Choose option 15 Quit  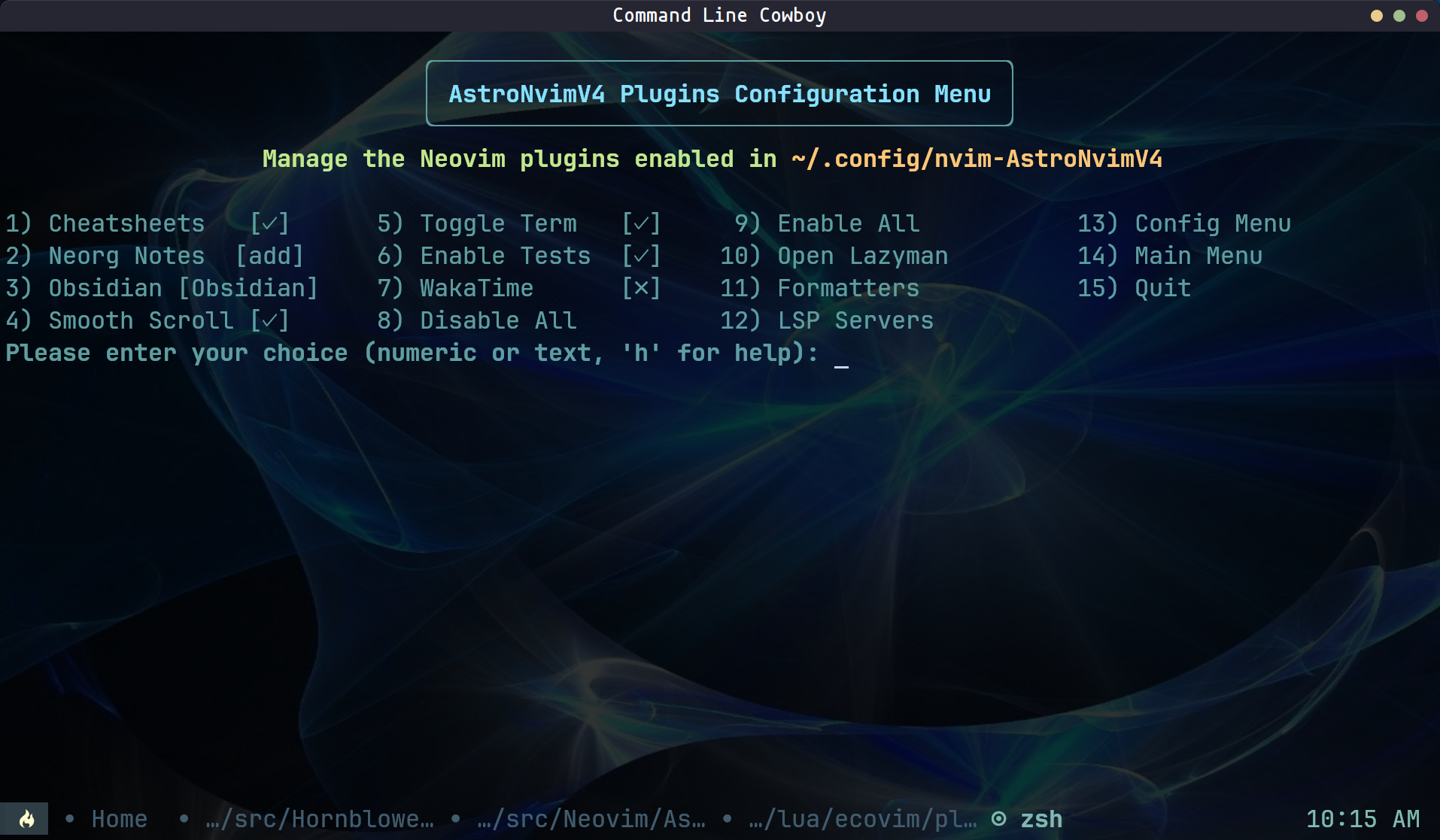click(x=1135, y=288)
